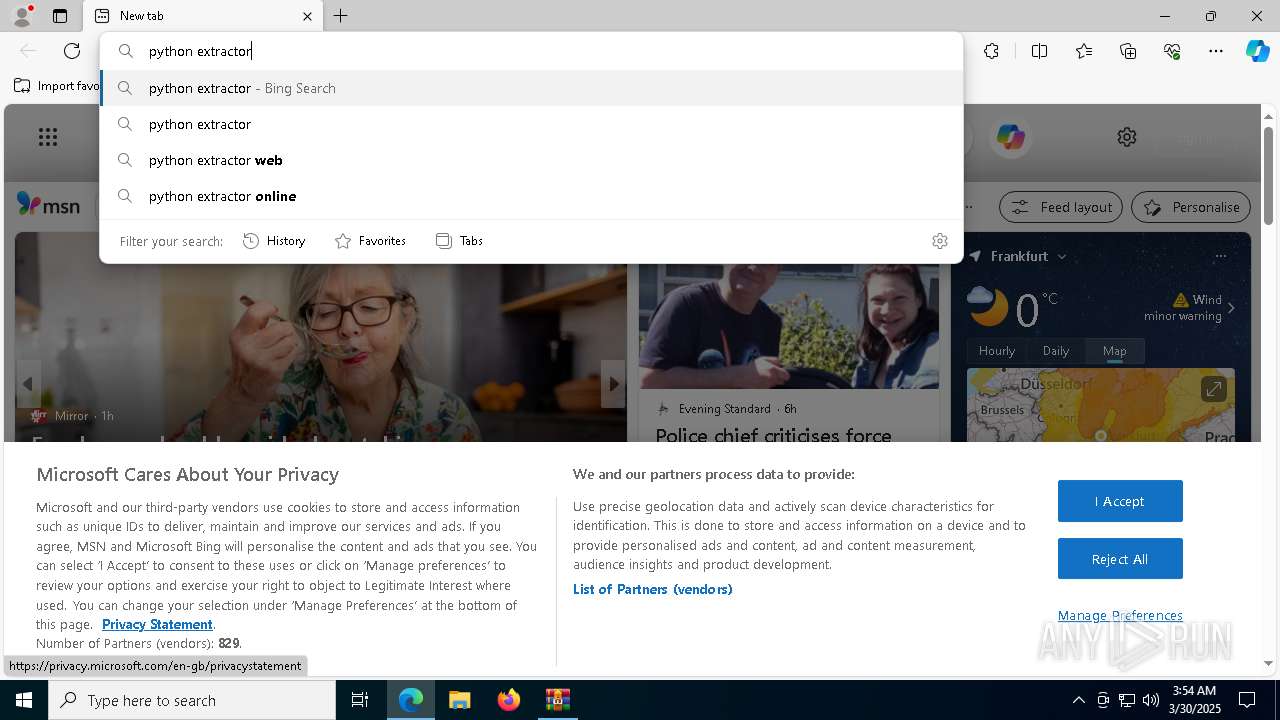
Task: Select second 'python extractor' suggestion
Action: tap(532, 124)
